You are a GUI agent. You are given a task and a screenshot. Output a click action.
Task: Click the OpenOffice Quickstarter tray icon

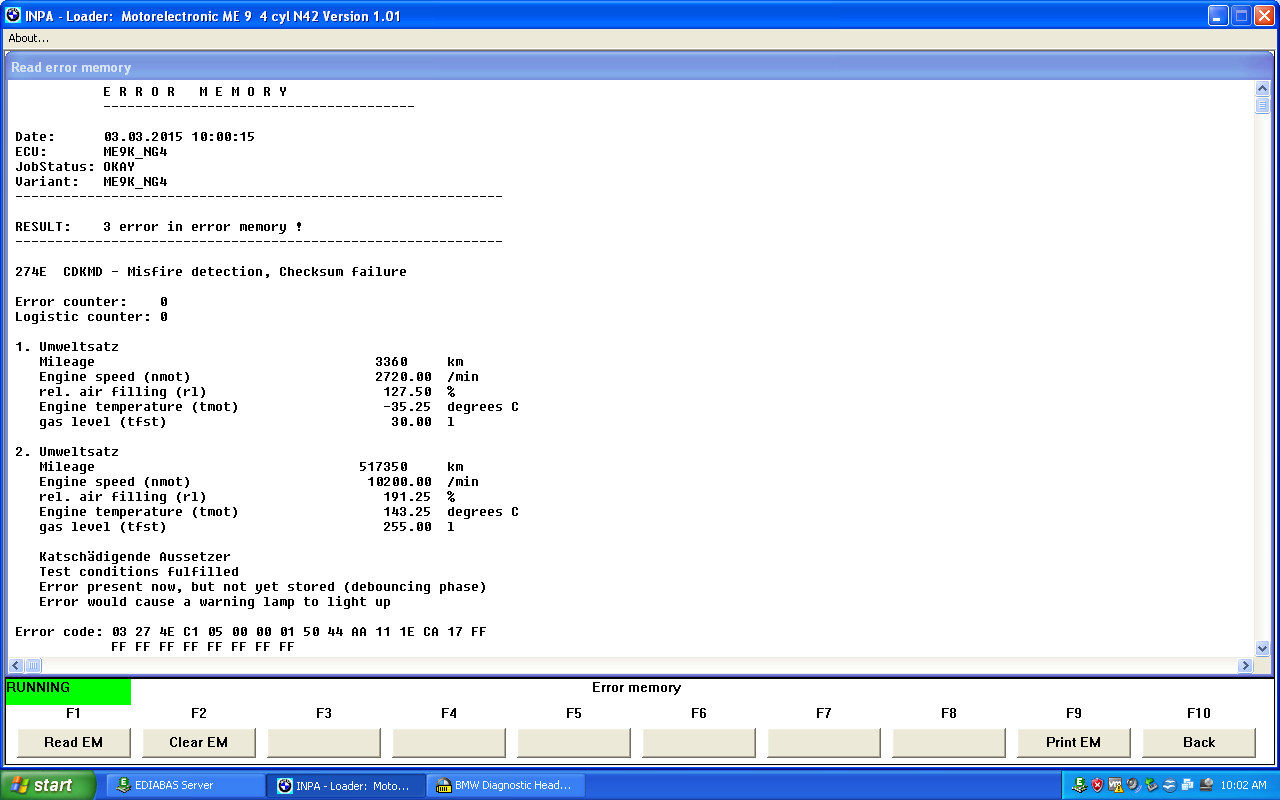point(1169,785)
